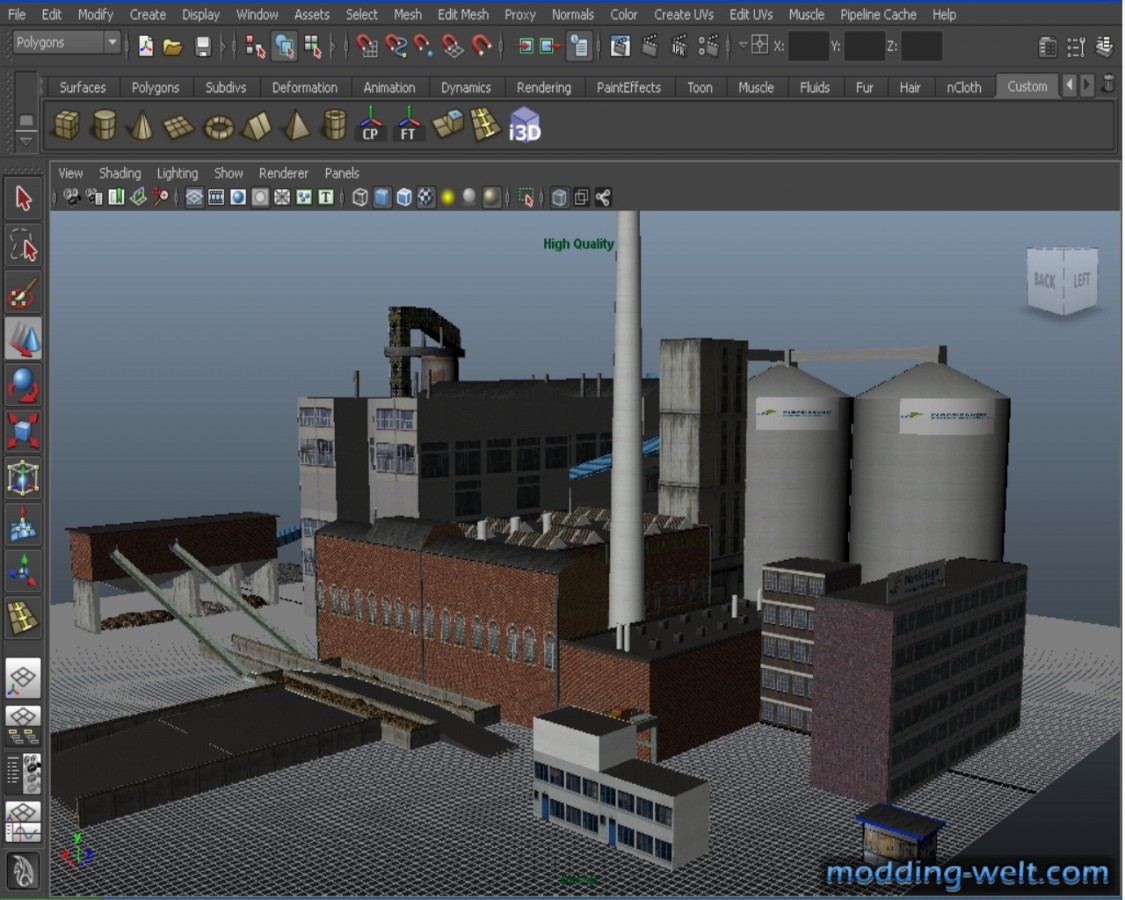Viewport: 1125px width, 900px height.
Task: Open input field mode dropdown arrow
Action: tap(743, 45)
